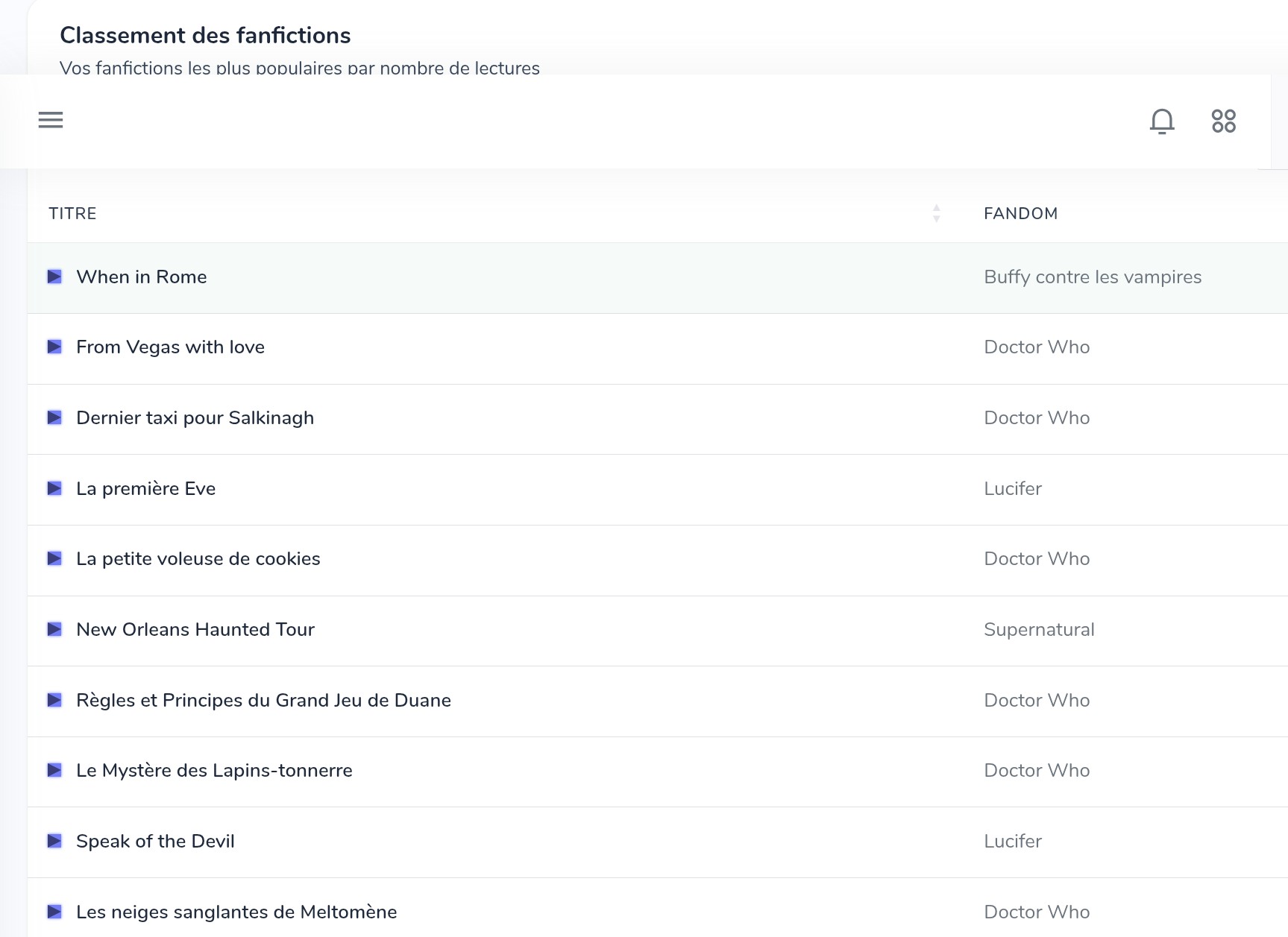Open the Speak of the Devil title

click(x=155, y=841)
